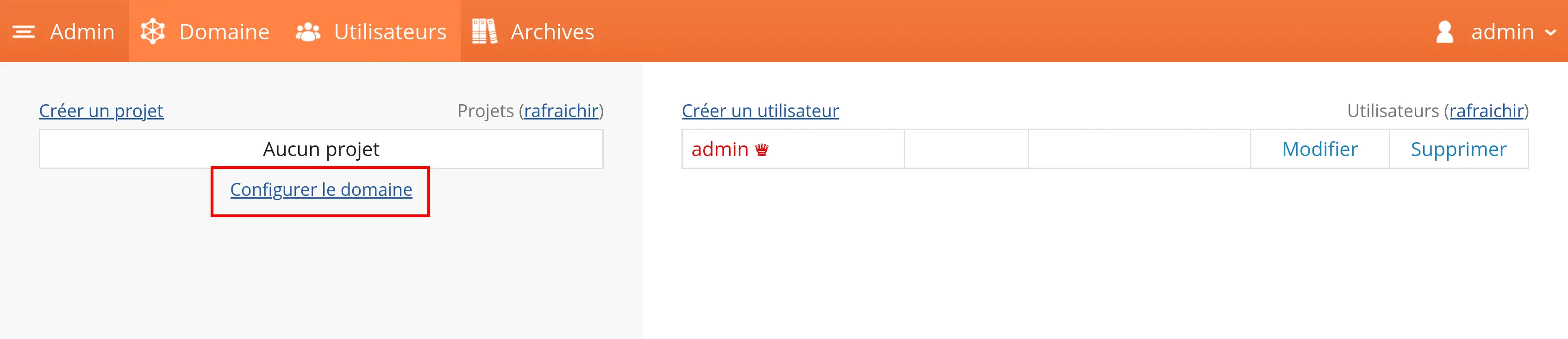
Task: Switch to the Domaine tab
Action: click(224, 31)
